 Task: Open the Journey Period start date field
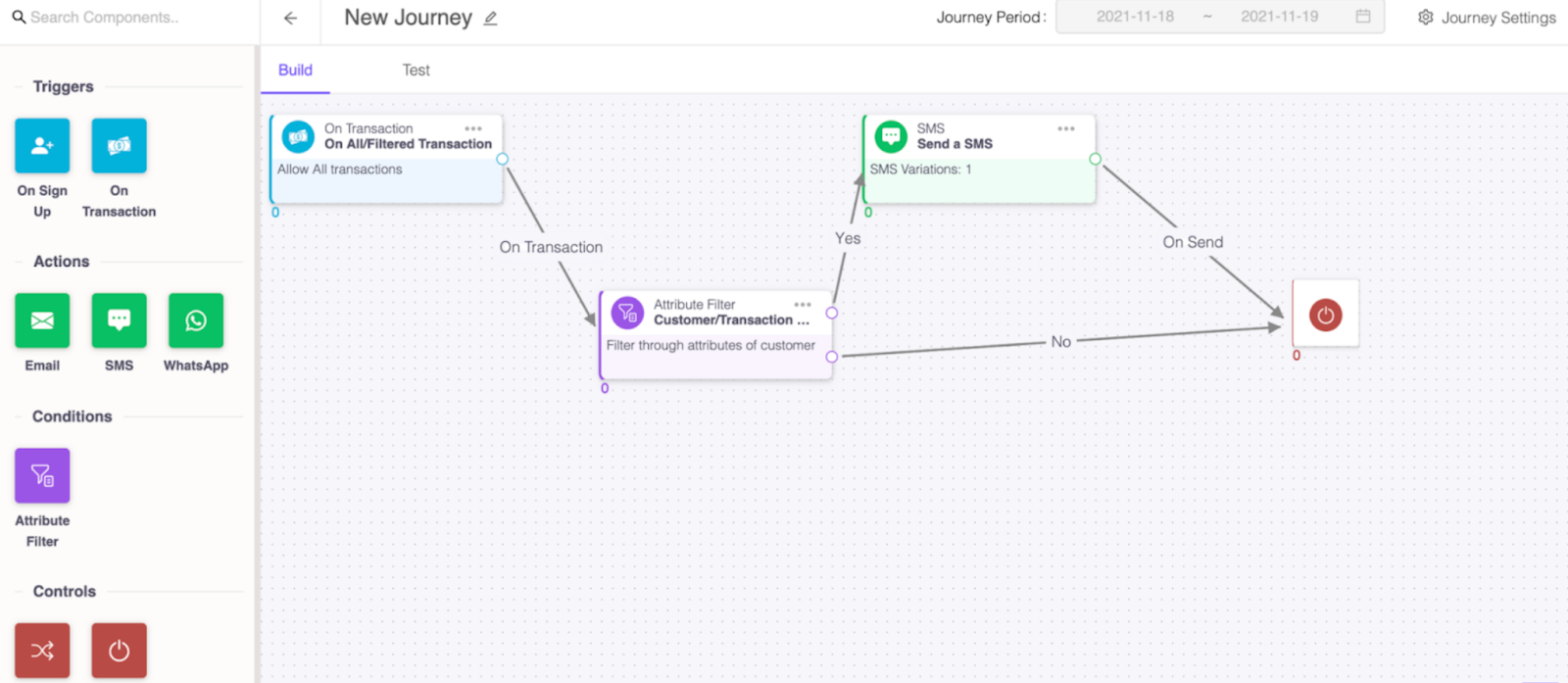pyautogui.click(x=1135, y=17)
